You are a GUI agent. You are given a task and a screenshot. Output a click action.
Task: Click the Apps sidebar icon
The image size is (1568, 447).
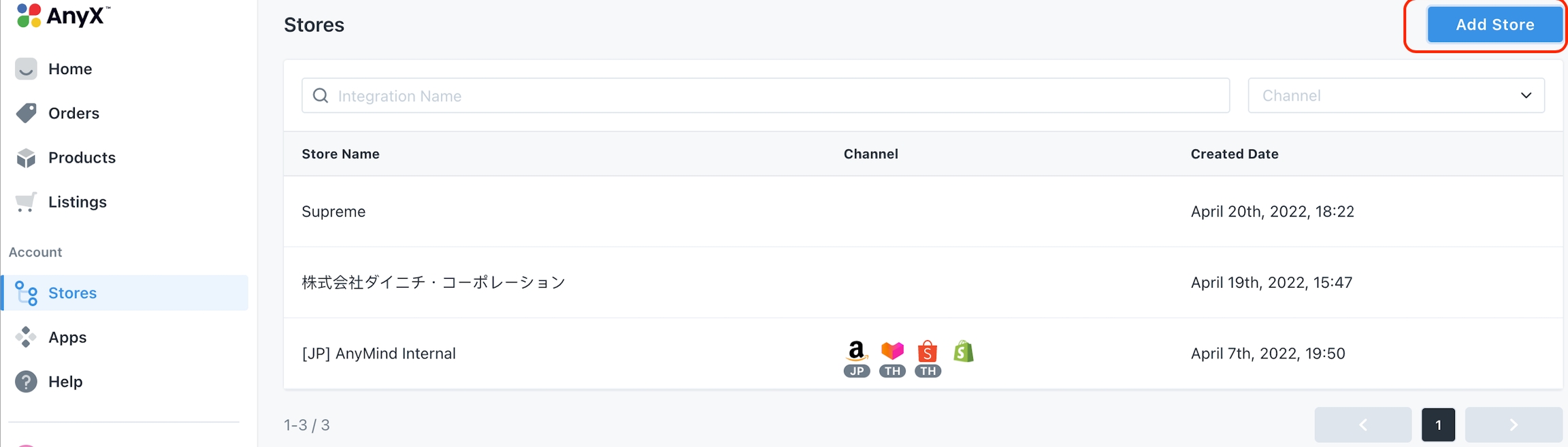coord(26,337)
